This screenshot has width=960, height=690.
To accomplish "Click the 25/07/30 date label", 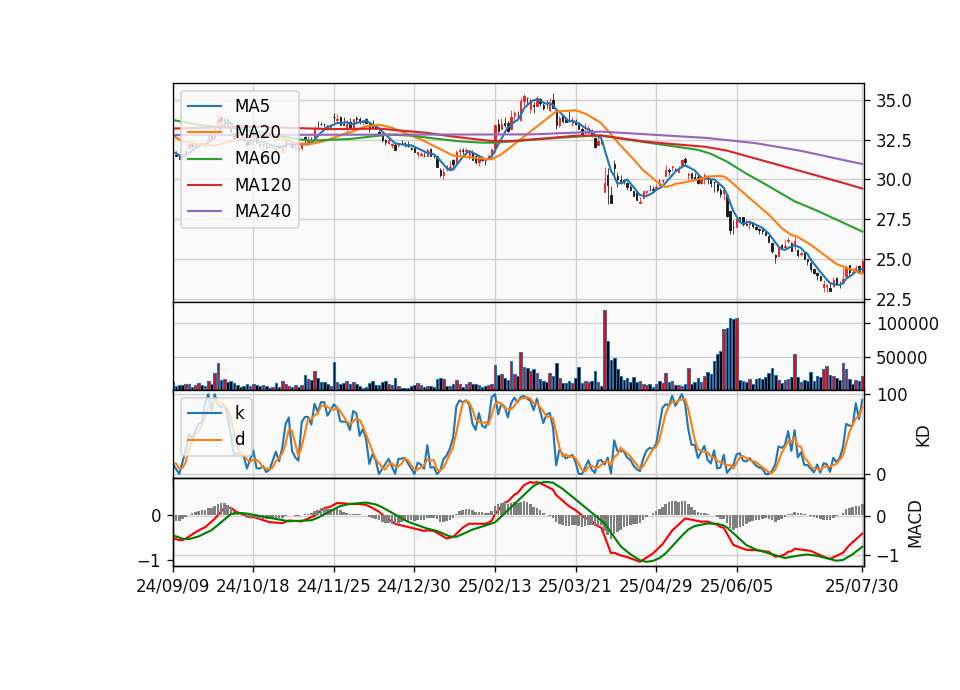I will point(861,586).
